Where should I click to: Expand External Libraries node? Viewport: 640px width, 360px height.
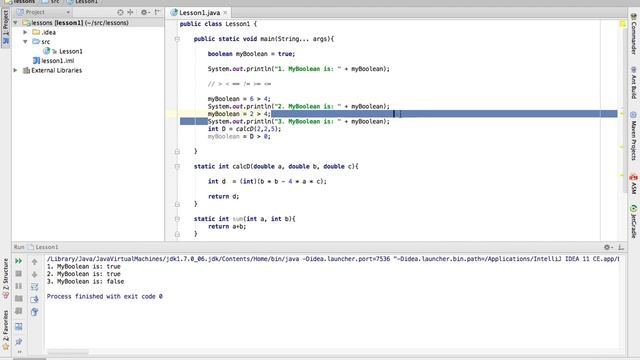(16, 70)
